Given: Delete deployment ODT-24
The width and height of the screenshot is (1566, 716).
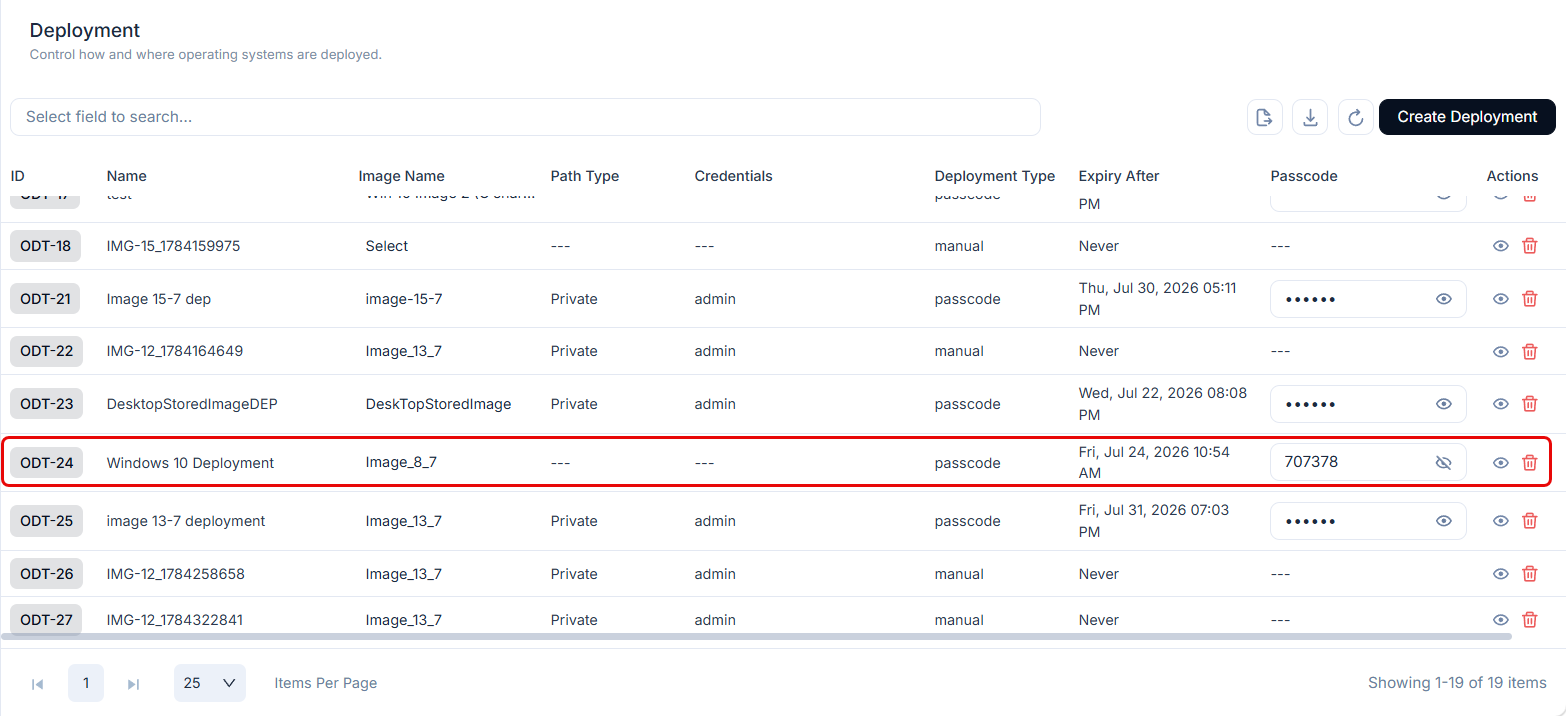Looking at the screenshot, I should (x=1529, y=463).
